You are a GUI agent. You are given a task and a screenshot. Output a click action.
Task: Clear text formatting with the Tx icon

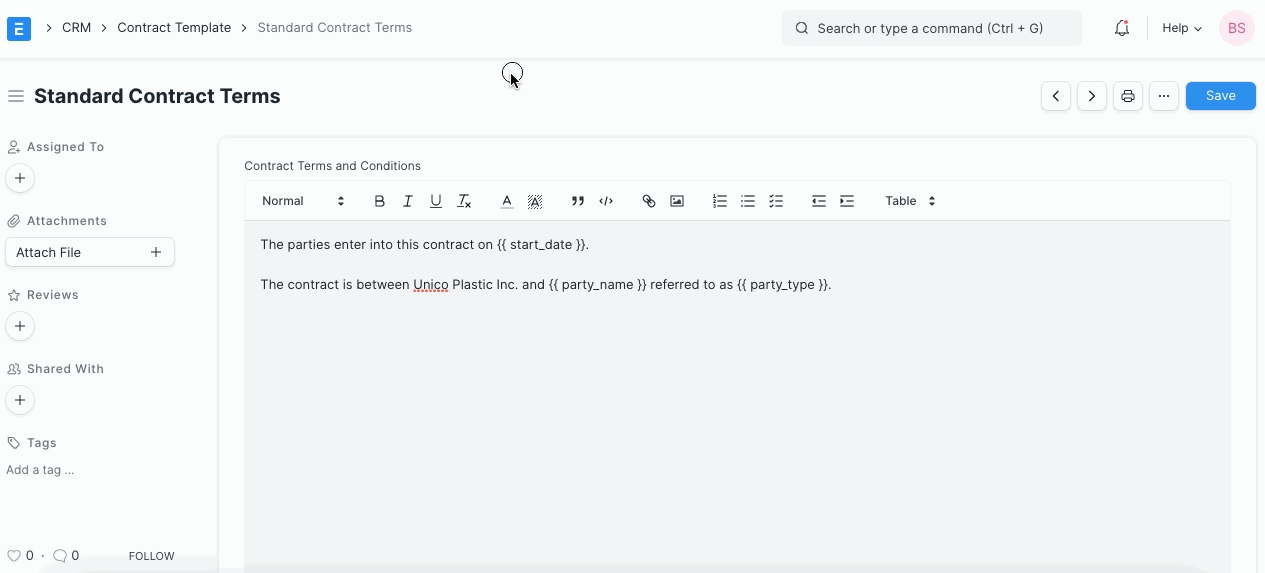[x=464, y=201]
